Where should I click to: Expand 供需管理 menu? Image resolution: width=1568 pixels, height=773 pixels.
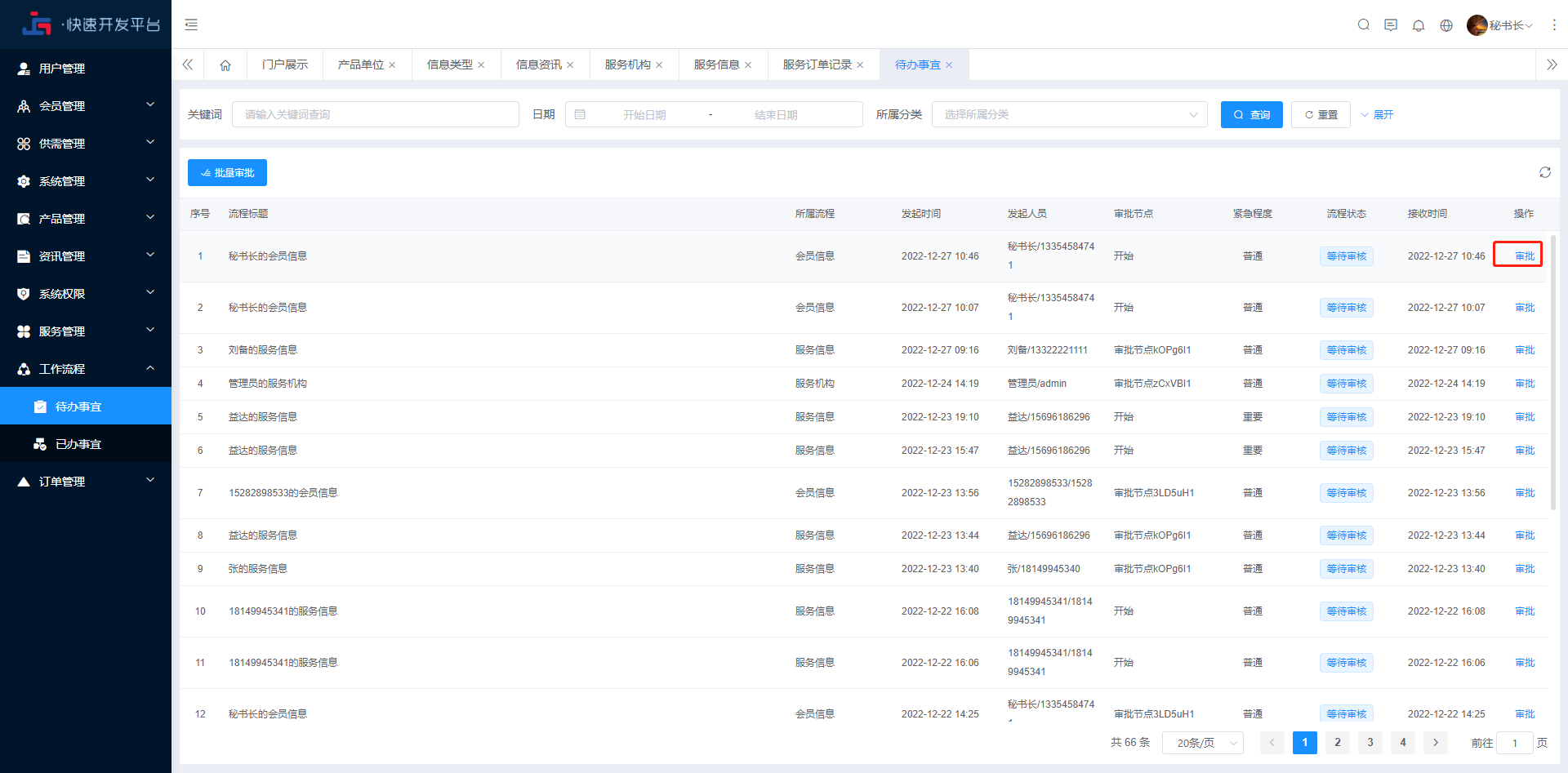[x=86, y=144]
